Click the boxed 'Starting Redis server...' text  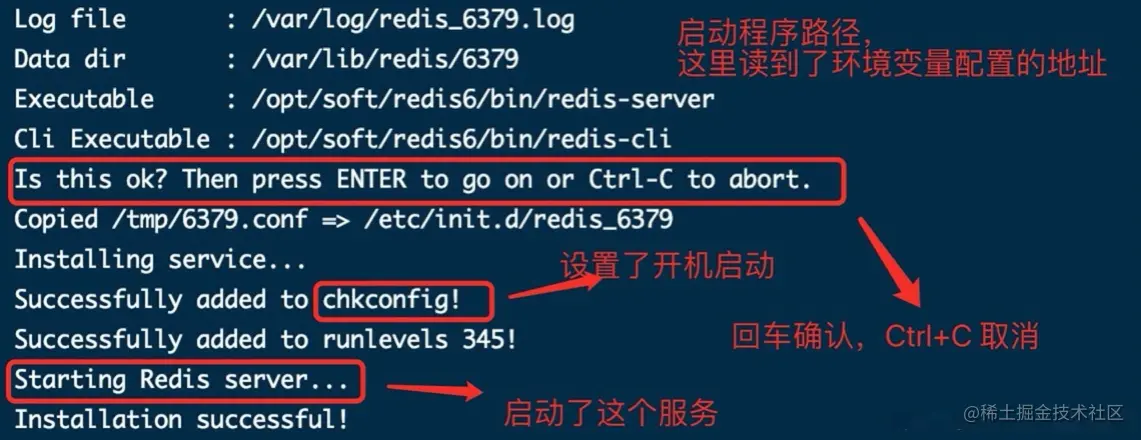coord(181,380)
